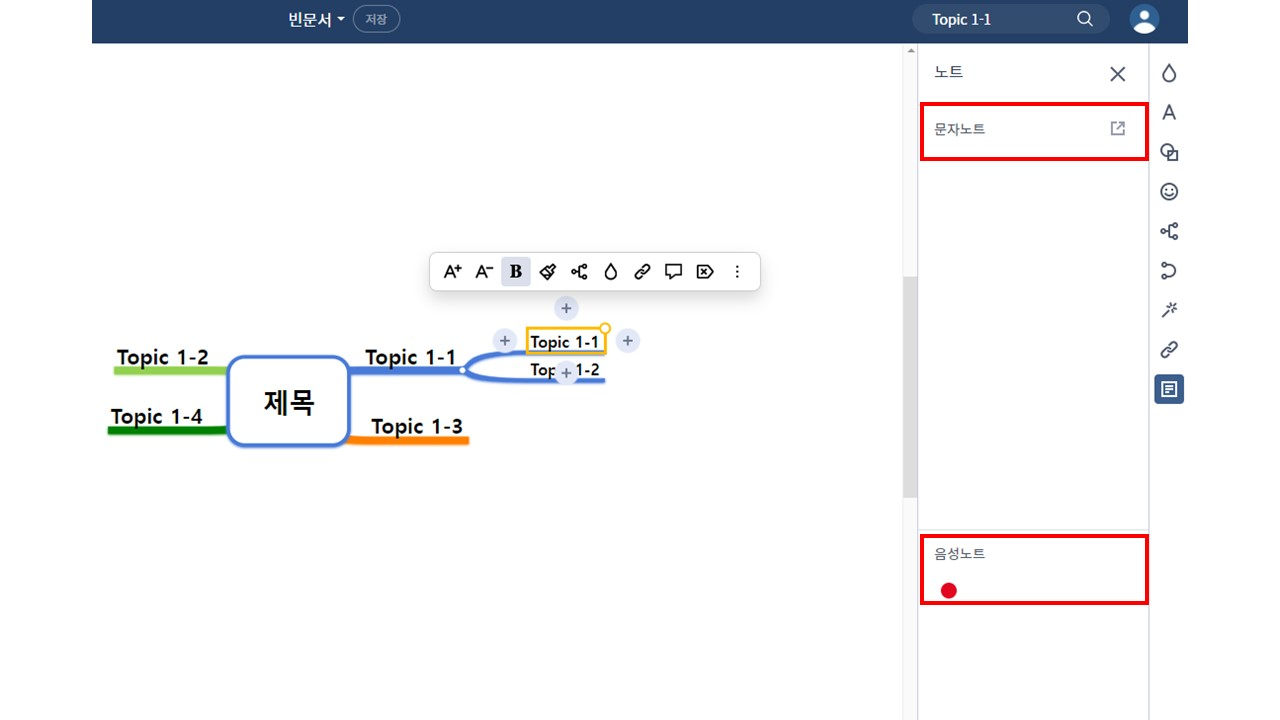Add child topic right of selected Topic 1-1

click(x=627, y=341)
